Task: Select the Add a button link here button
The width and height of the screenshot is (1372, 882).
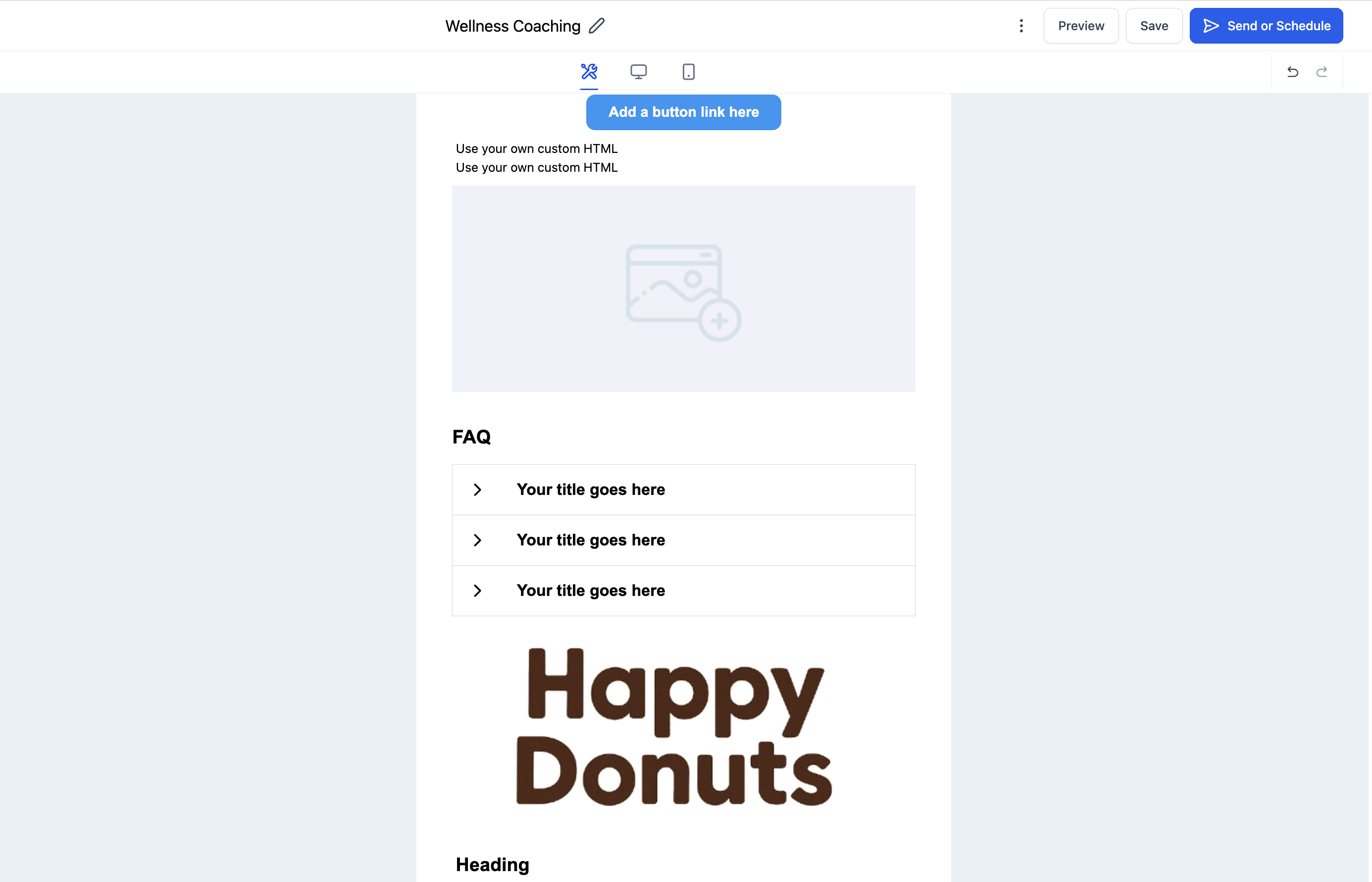Action: pos(683,112)
